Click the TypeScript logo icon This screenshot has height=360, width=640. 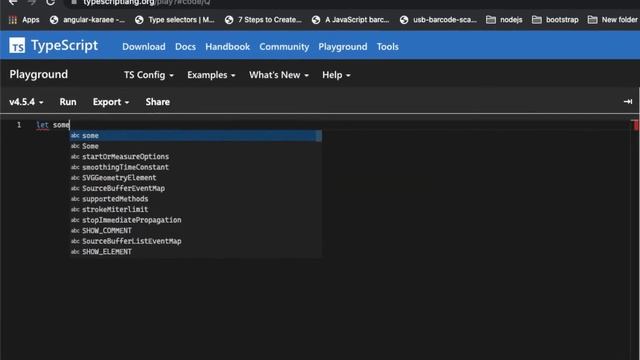pos(17,46)
